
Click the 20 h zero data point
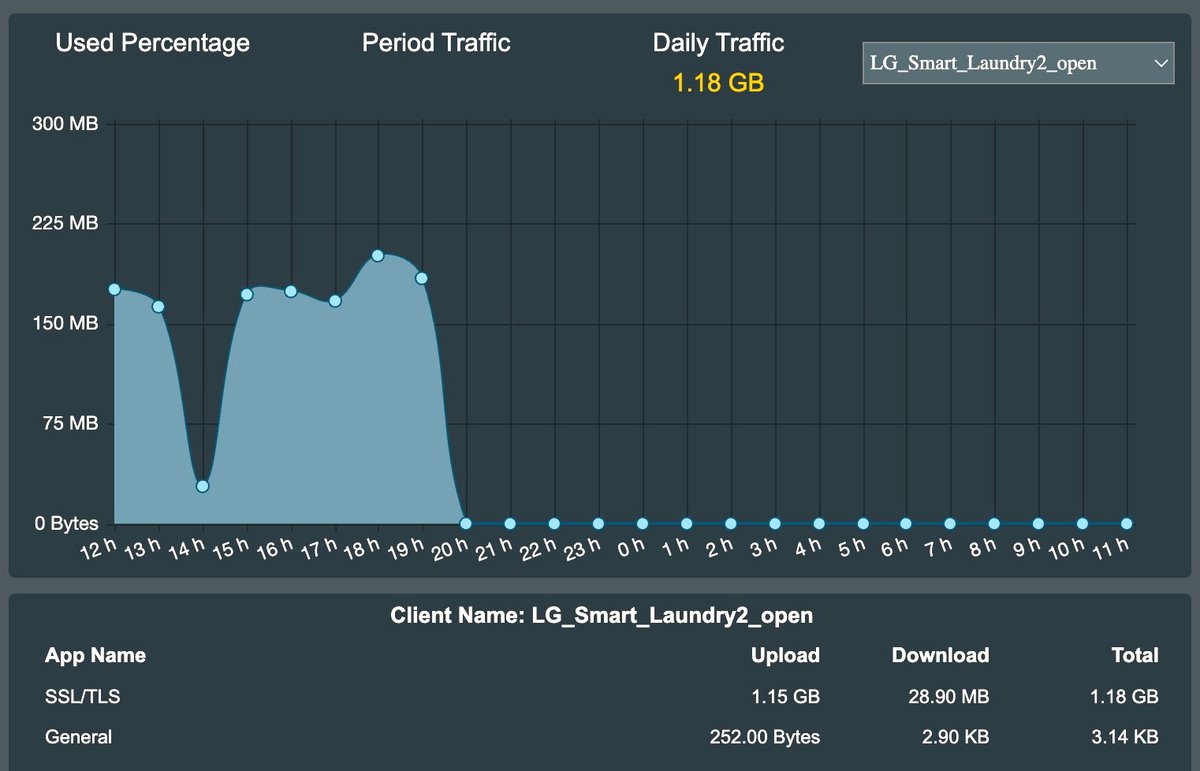(466, 523)
